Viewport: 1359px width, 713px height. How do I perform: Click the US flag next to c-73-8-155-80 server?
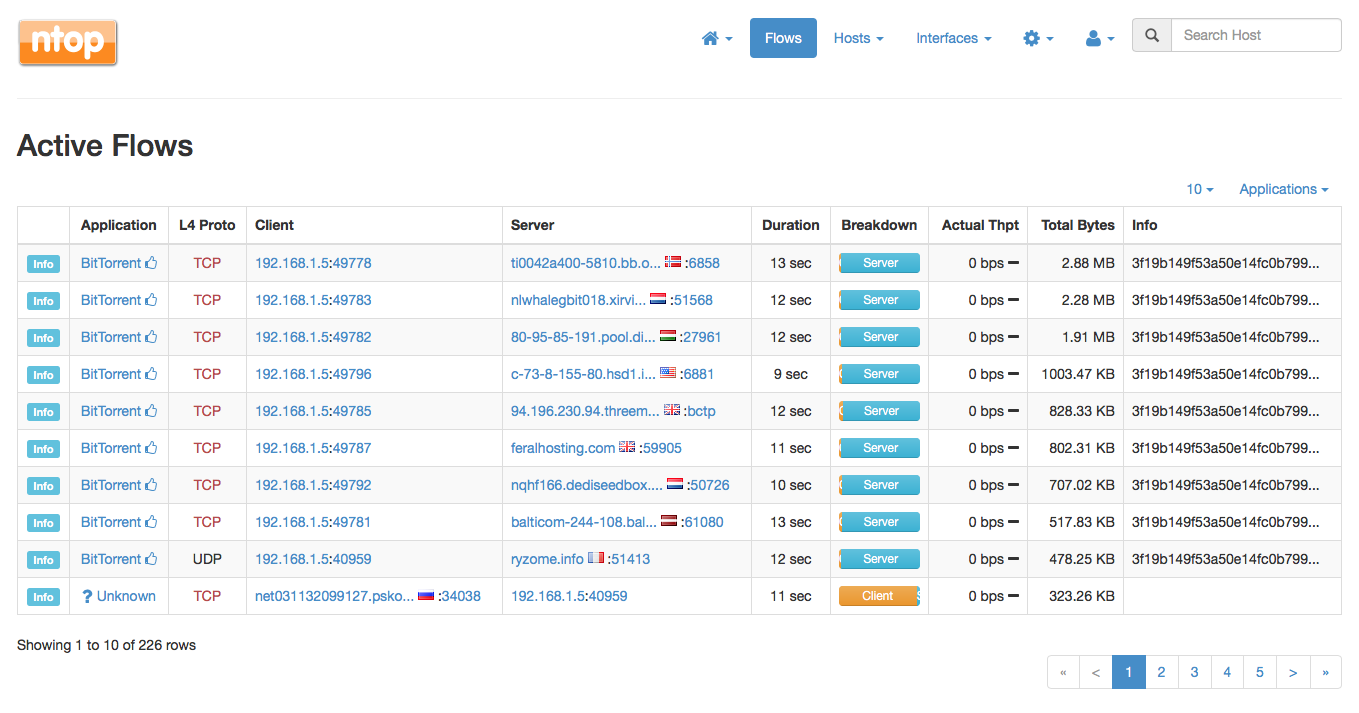tap(668, 373)
